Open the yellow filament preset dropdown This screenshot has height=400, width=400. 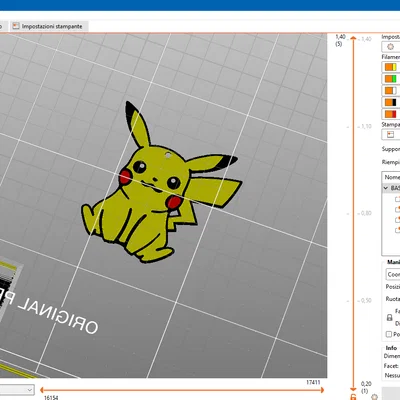(x=391, y=67)
